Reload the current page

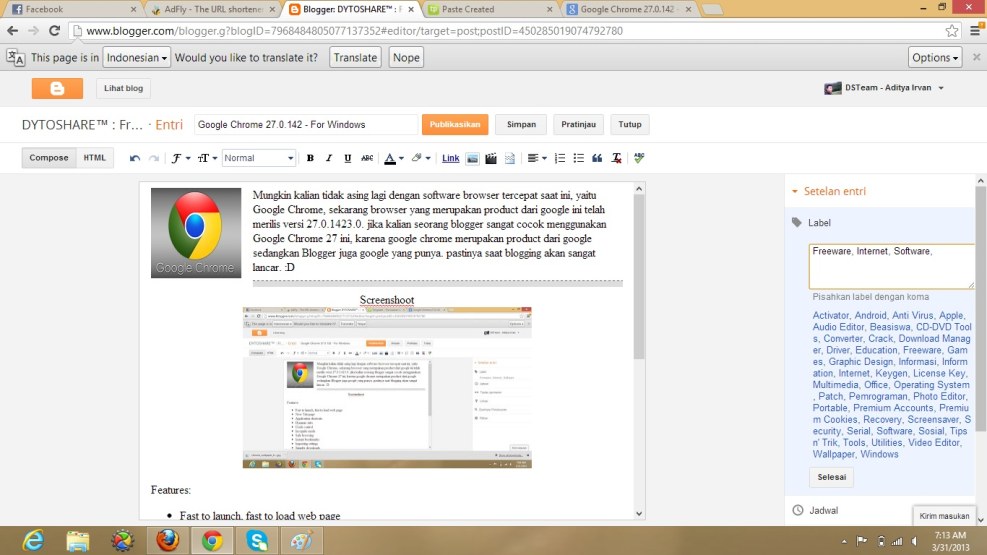point(54,30)
